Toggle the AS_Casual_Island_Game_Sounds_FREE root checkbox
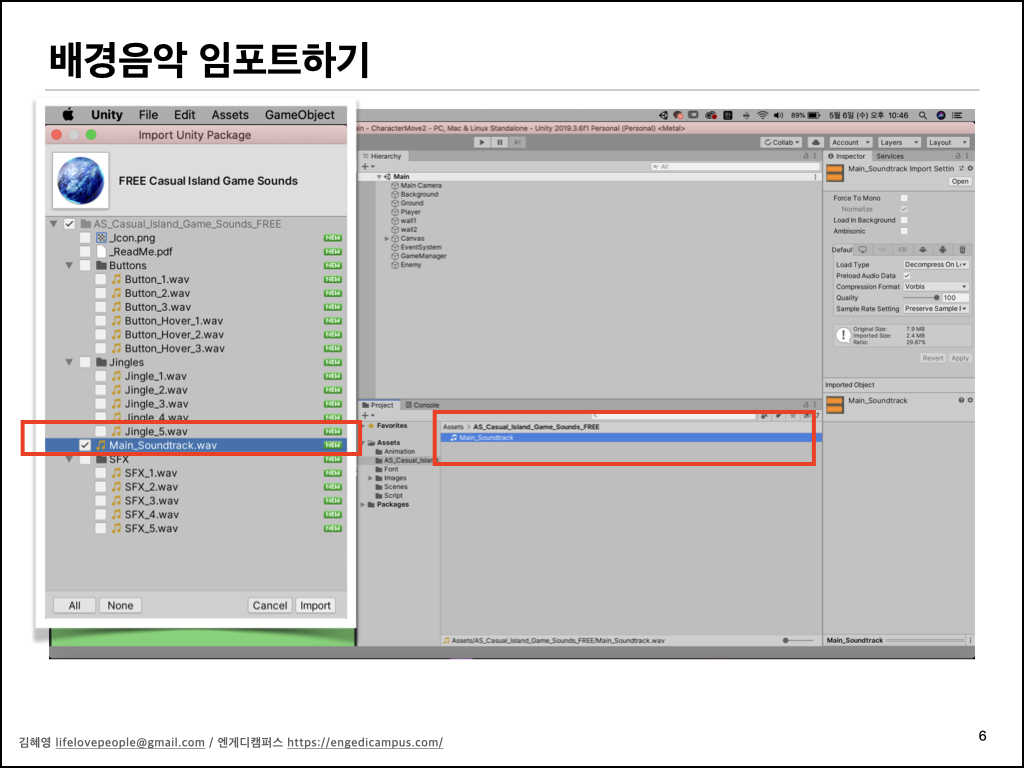 [69, 224]
